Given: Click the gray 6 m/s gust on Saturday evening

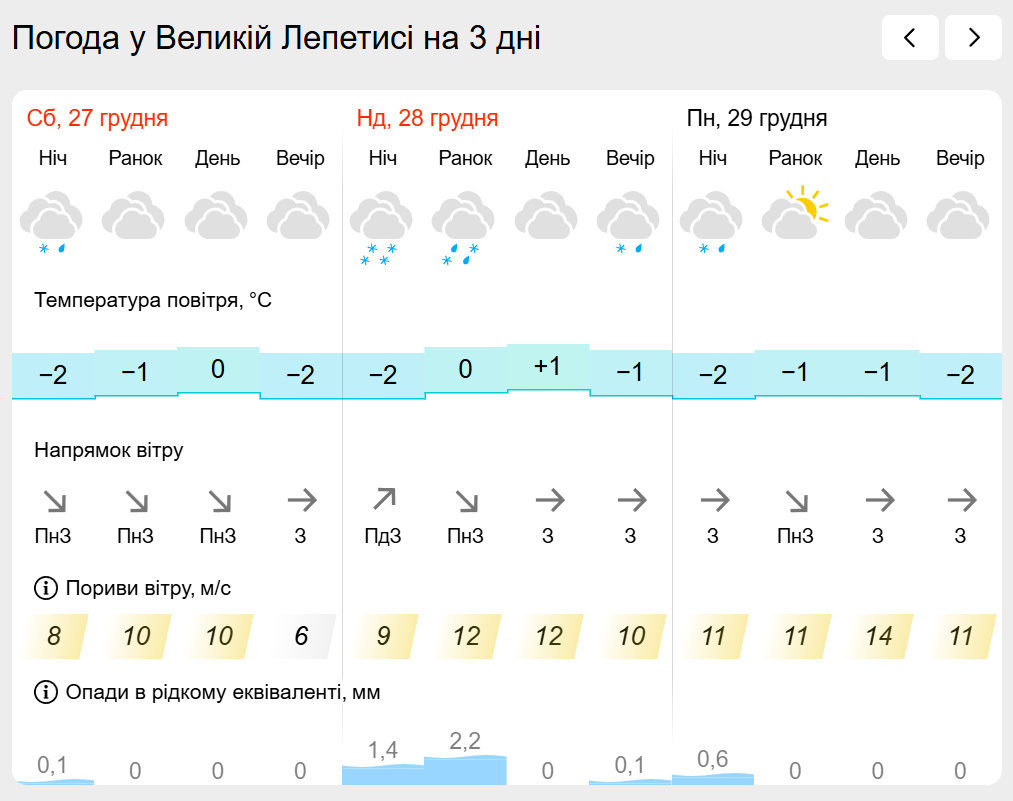Looking at the screenshot, I should (301, 636).
